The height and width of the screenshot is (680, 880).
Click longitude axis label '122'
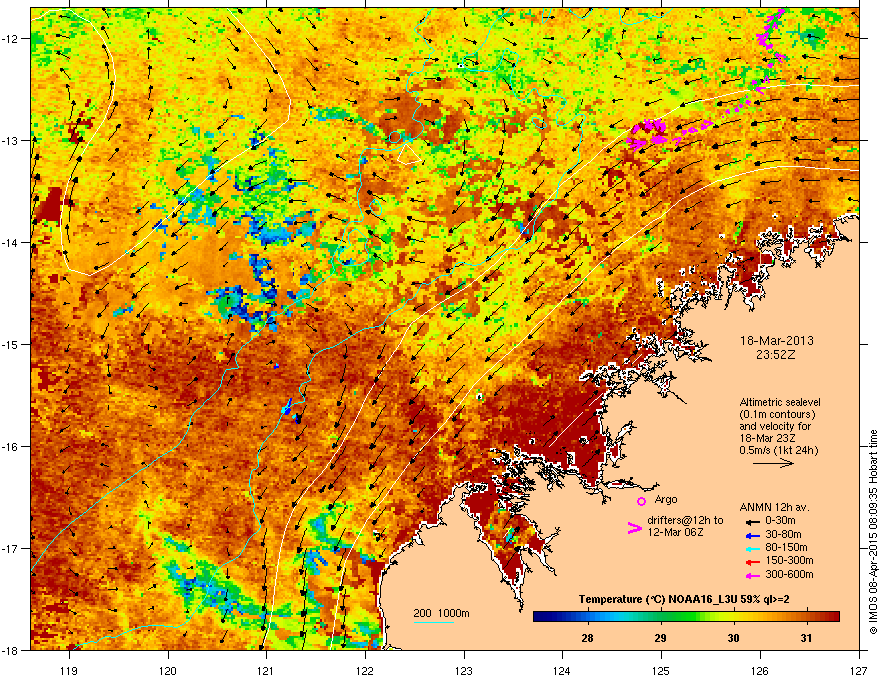coord(365,670)
